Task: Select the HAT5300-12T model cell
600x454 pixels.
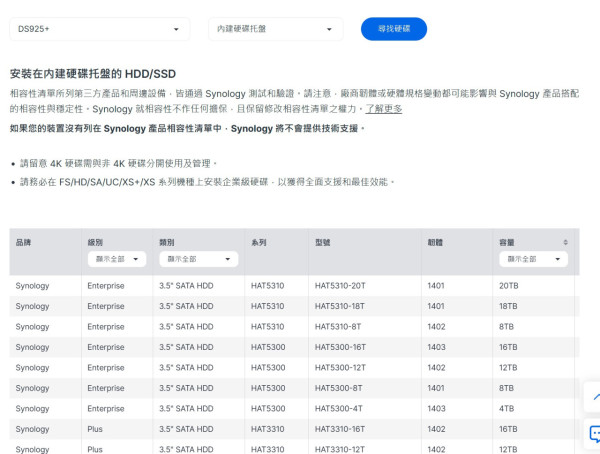Action: click(x=340, y=368)
